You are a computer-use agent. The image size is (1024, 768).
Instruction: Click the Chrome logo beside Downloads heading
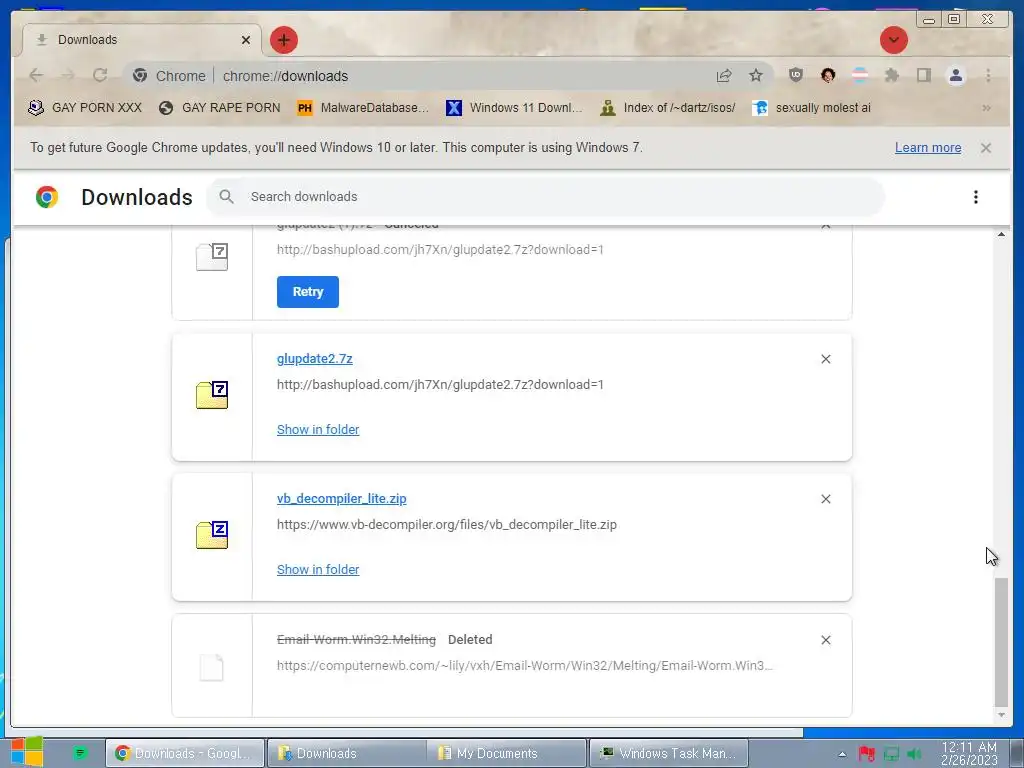pyautogui.click(x=47, y=197)
